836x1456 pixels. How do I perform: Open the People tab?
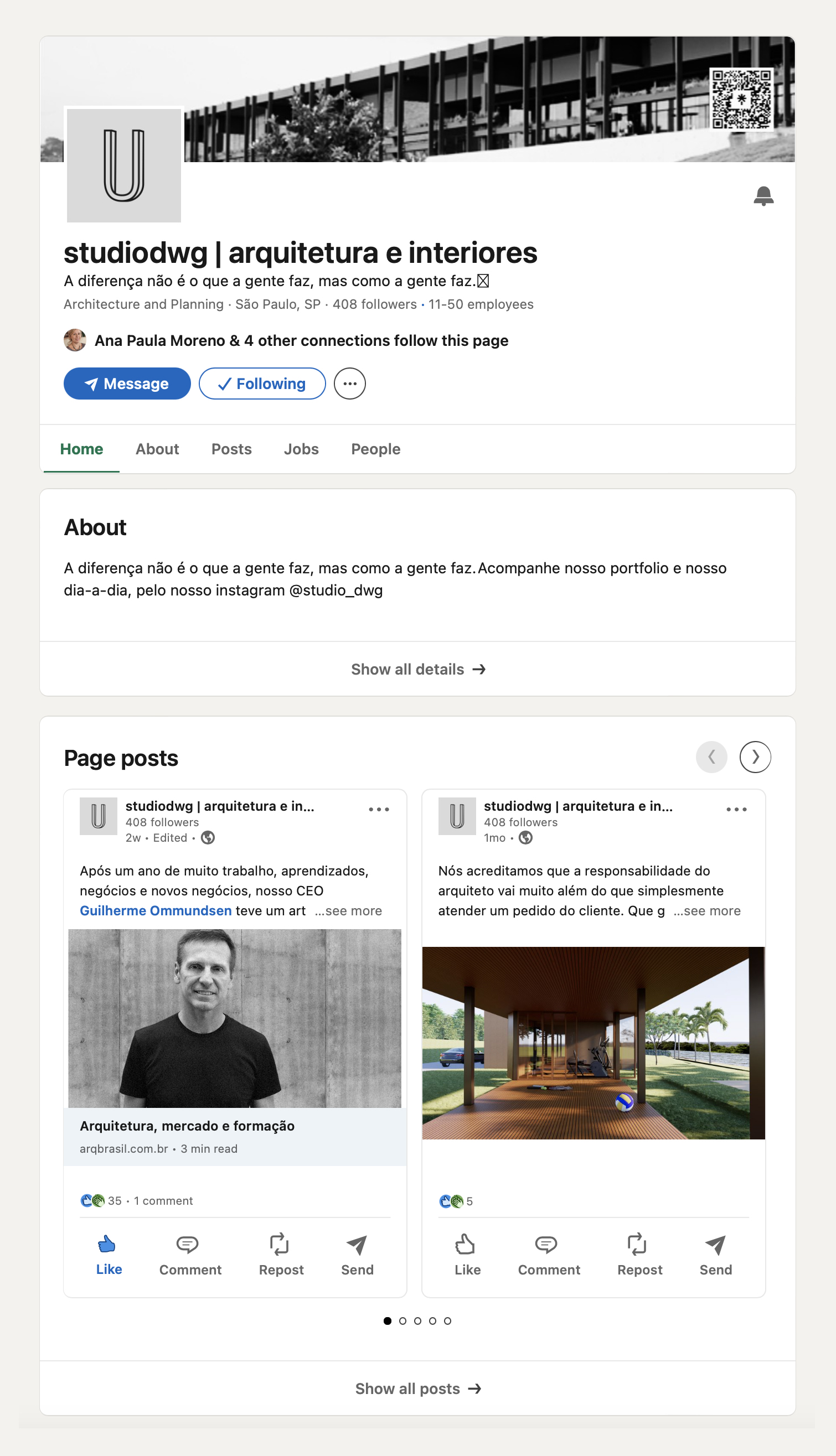[x=375, y=449]
